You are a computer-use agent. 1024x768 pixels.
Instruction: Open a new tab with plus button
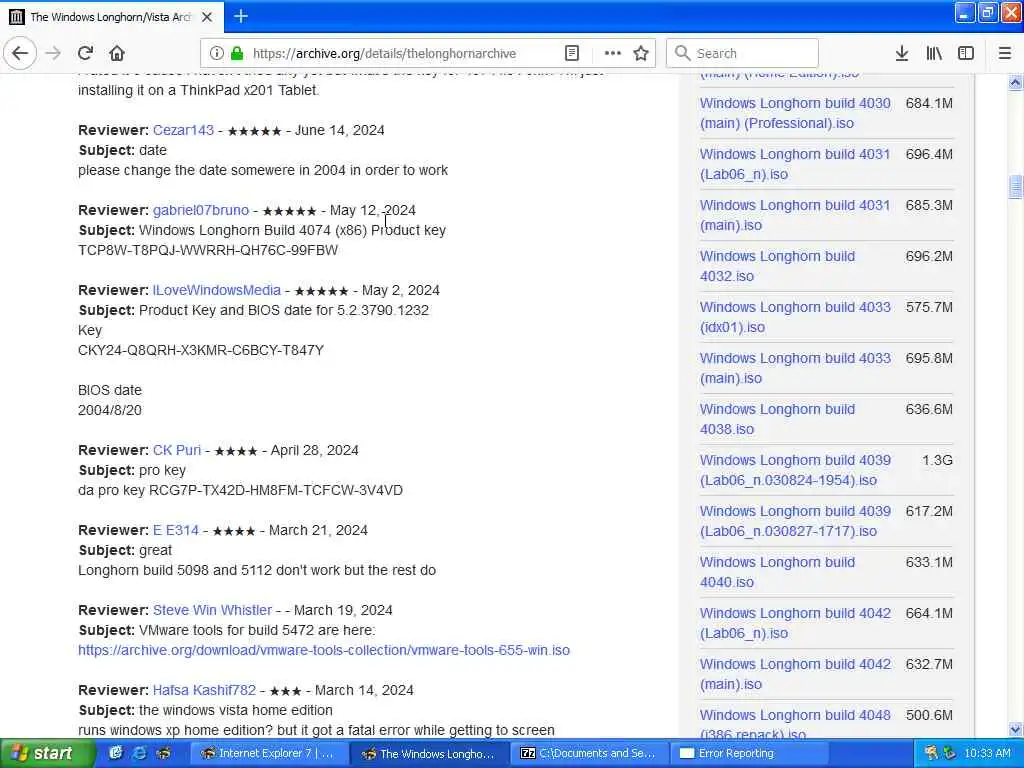click(x=241, y=16)
